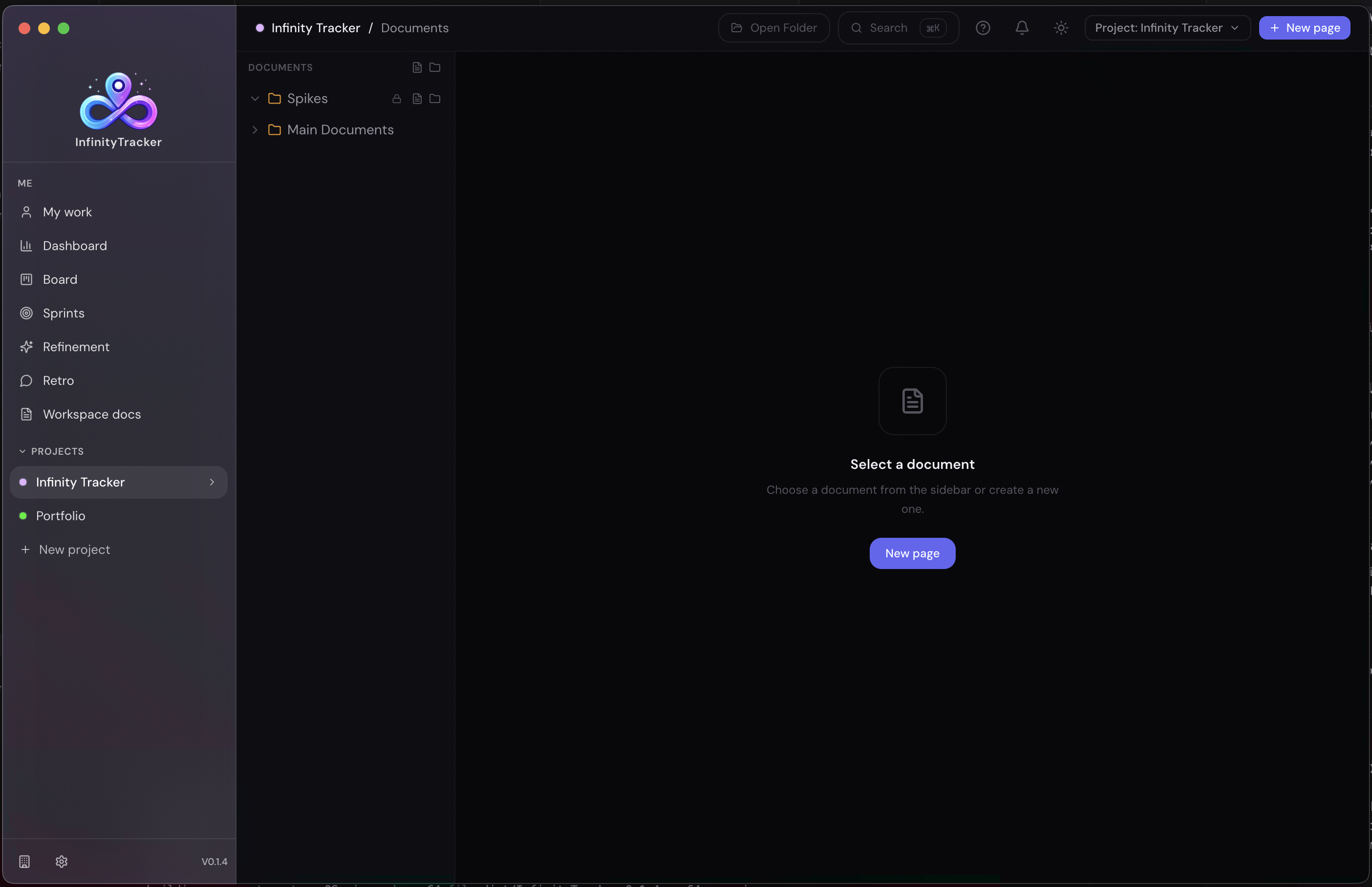This screenshot has height=887, width=1372.
Task: Open app settings with the gear icon
Action: coord(62,862)
